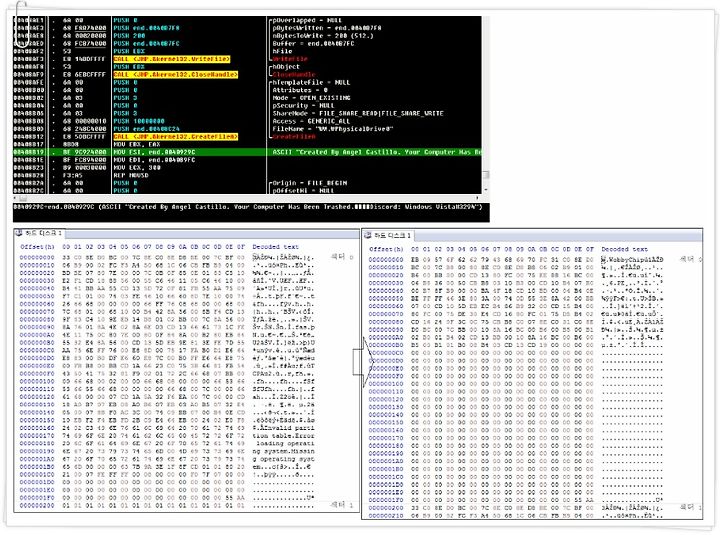720x535 pixels.
Task: Click the Offset(h) header in left hex view
Action: [x=37, y=247]
